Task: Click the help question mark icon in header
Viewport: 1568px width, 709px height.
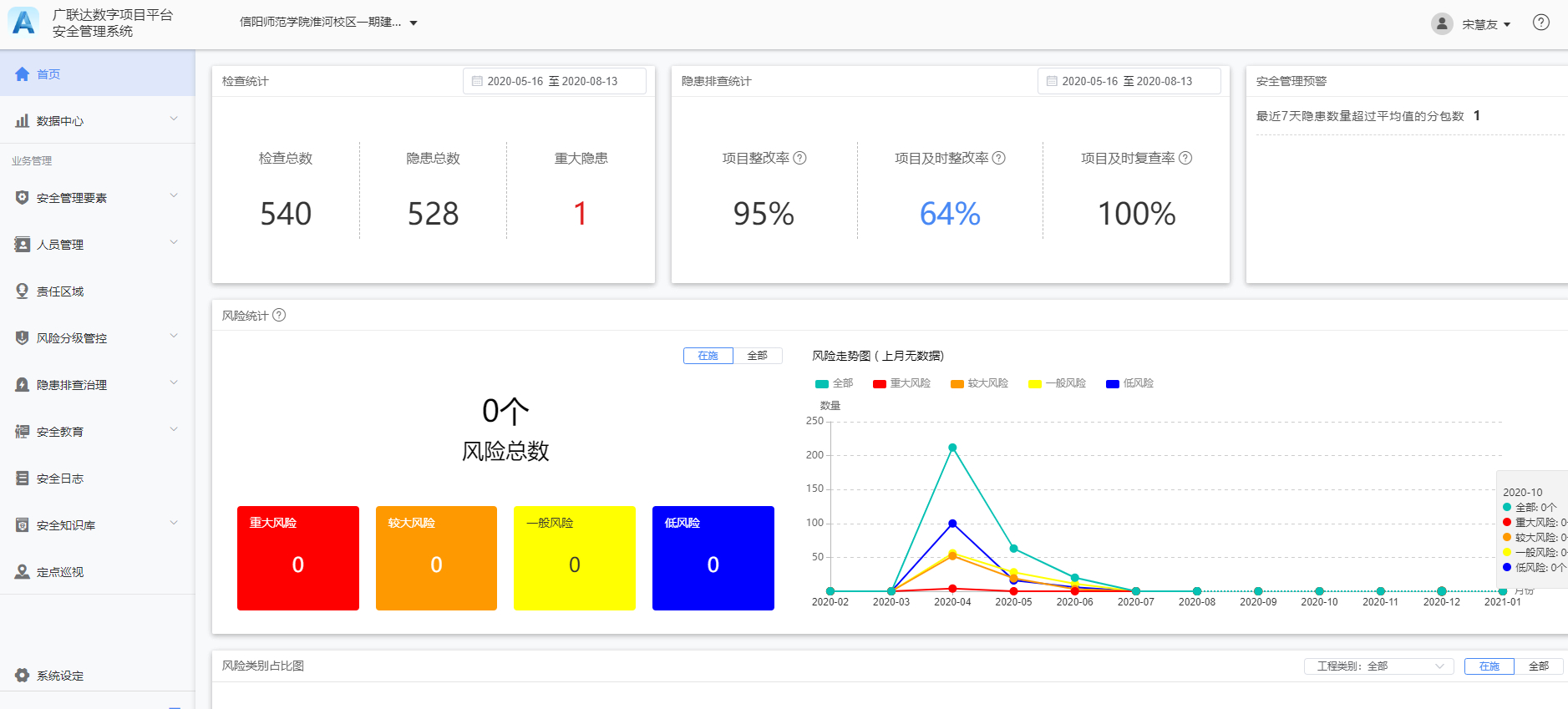Action: [1540, 23]
